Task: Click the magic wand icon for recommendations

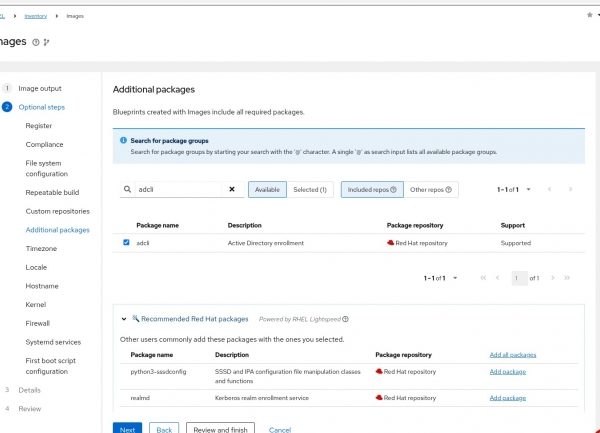Action: [x=135, y=318]
